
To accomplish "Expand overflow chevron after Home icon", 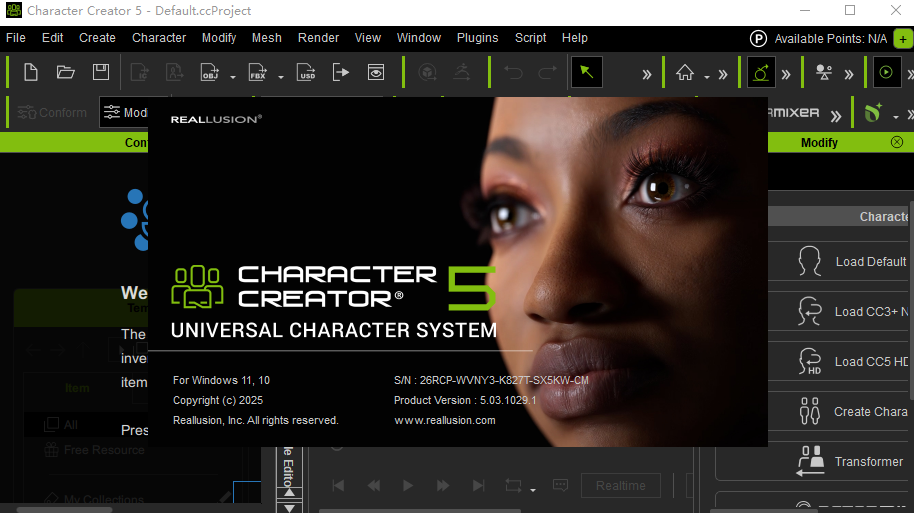I will pos(723,74).
